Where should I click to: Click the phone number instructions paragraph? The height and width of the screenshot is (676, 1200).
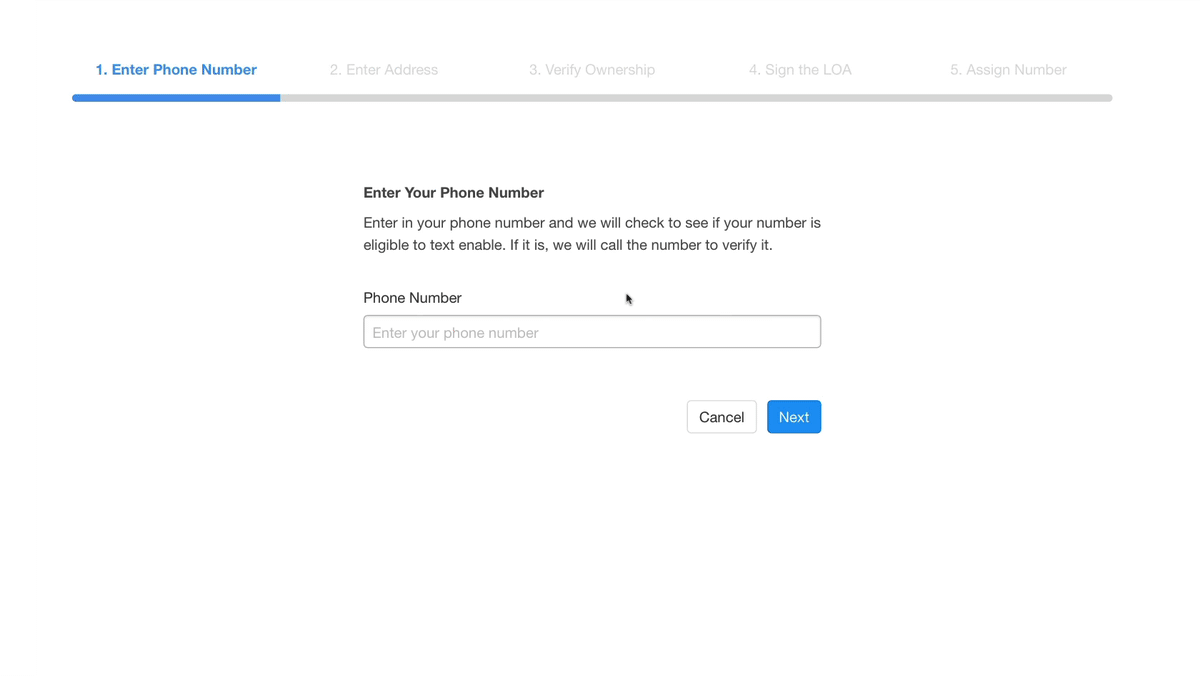592,233
